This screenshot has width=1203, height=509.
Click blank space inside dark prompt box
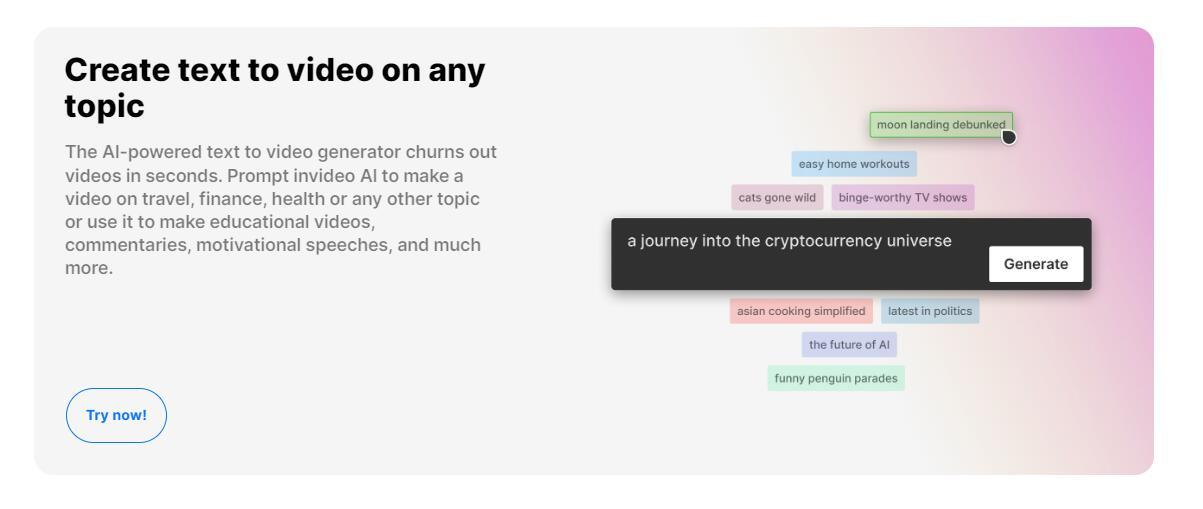[x=800, y=272]
